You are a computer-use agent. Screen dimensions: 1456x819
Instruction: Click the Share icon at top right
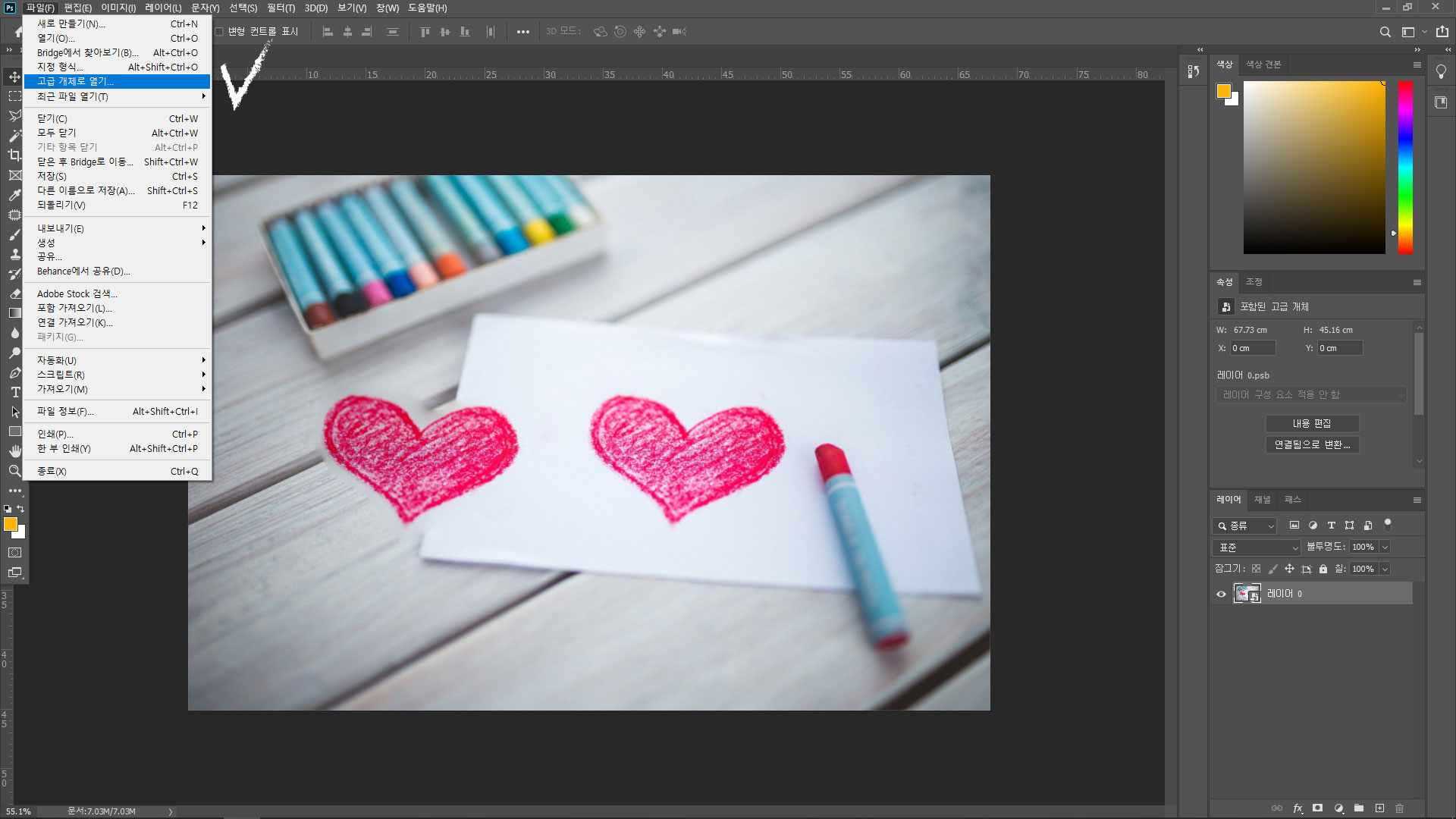click(1442, 32)
